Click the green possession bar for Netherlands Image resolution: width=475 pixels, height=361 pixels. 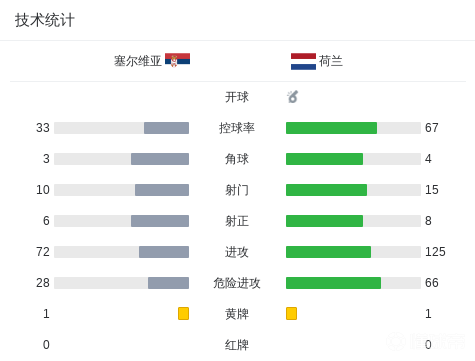331,128
